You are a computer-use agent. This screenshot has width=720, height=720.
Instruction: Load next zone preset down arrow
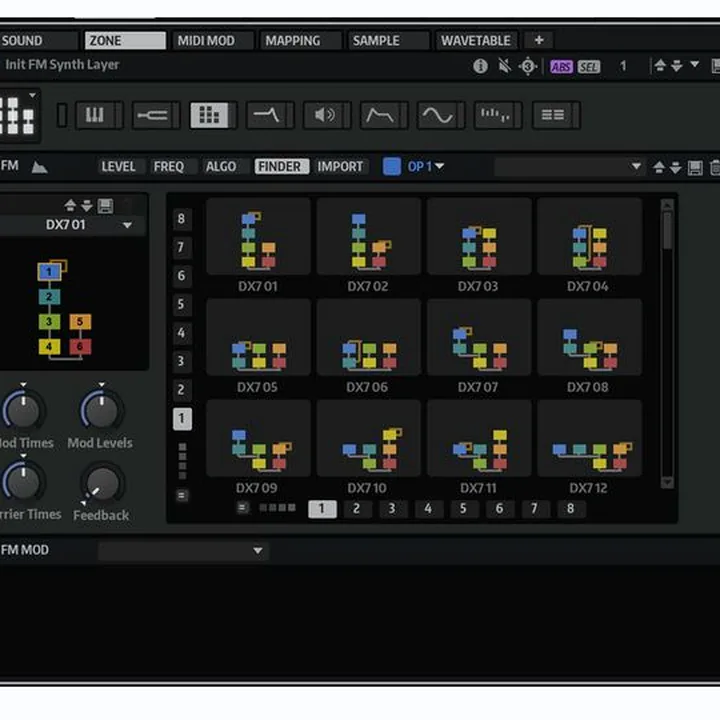point(676,66)
